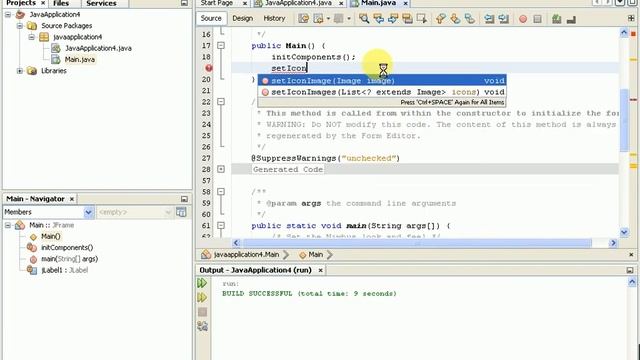Click the Re-run with different parameters icon
Screen dimensions: 640x360
point(202,298)
